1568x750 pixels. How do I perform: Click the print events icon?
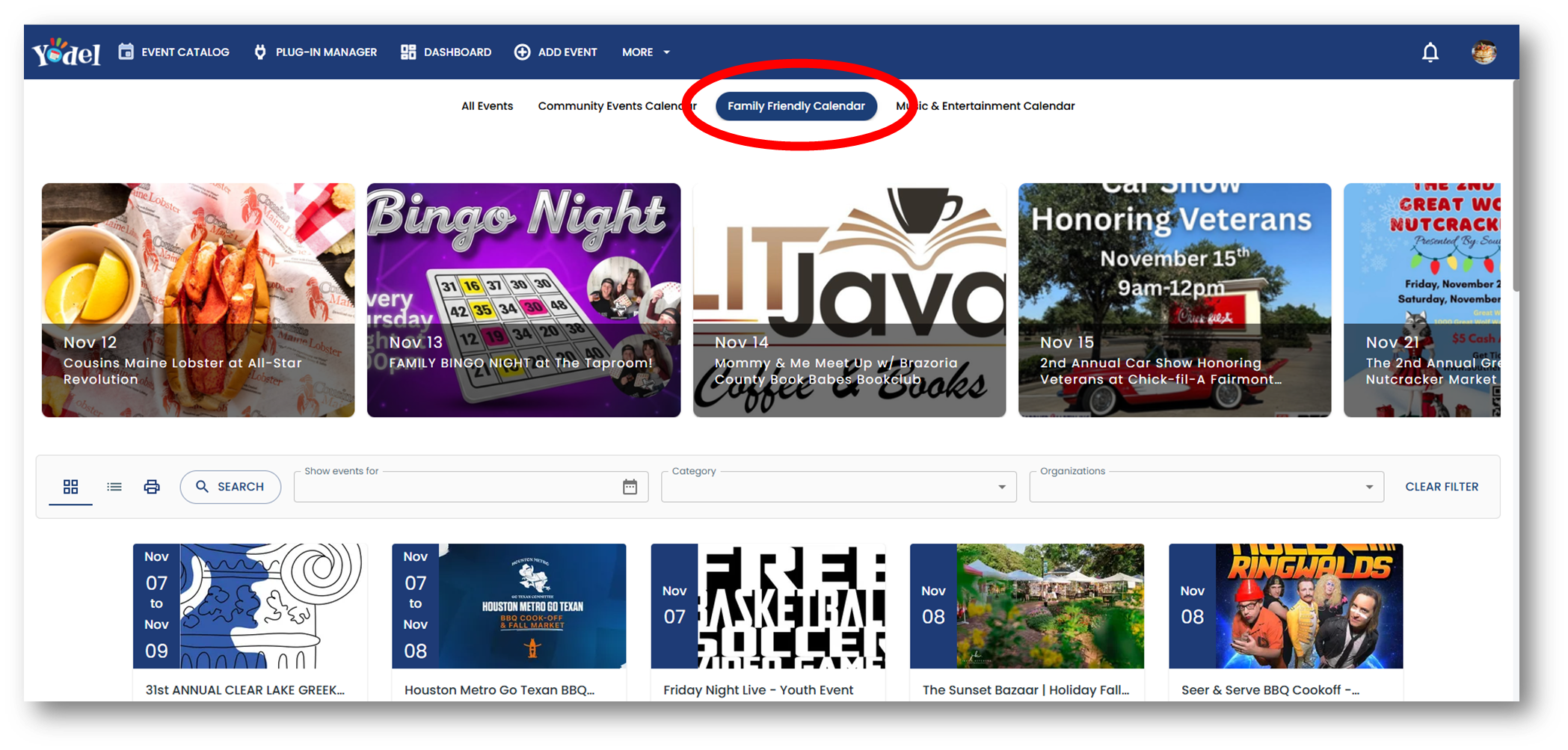pyautogui.click(x=152, y=486)
